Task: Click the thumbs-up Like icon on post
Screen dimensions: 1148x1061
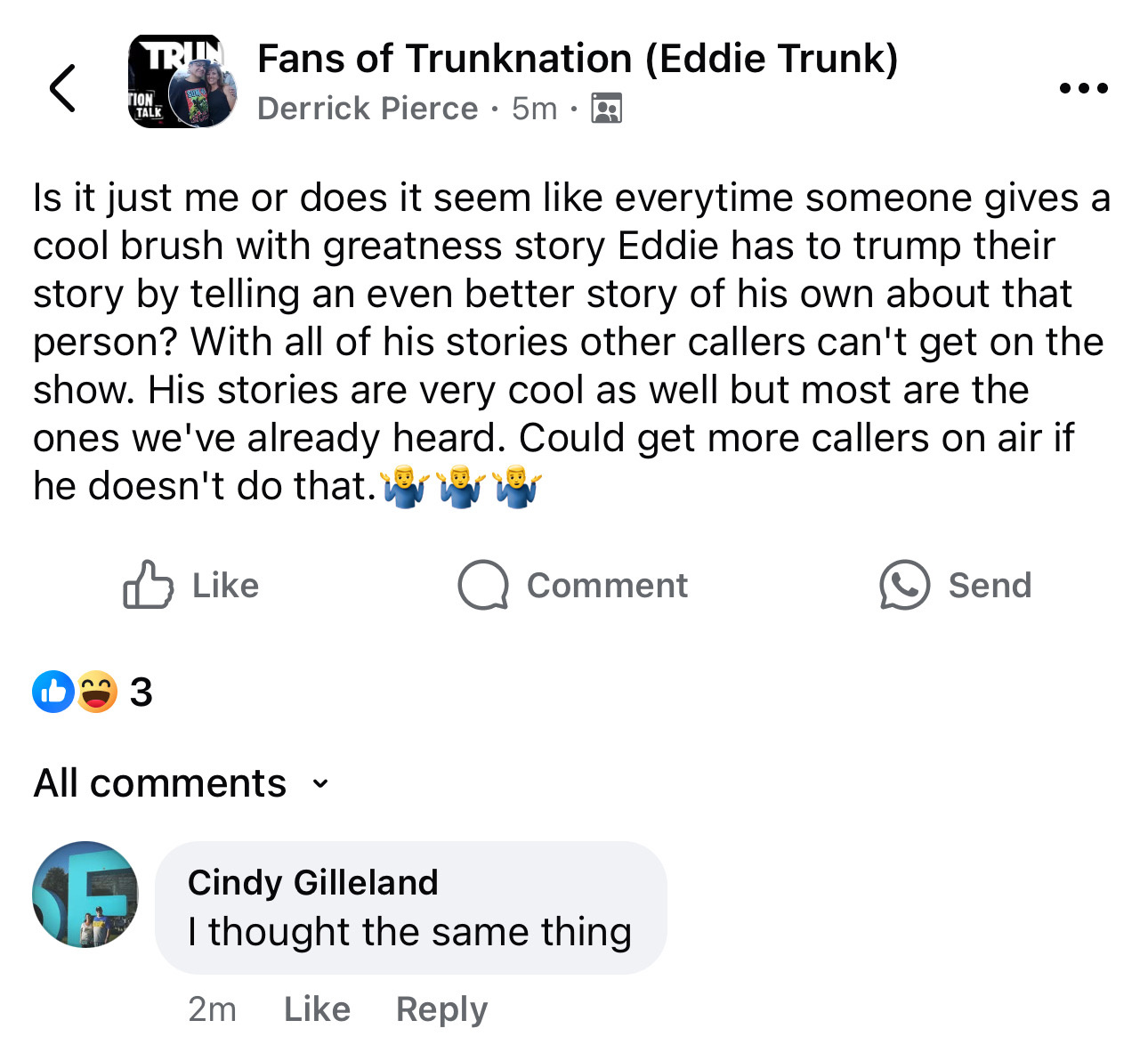Action: [x=148, y=585]
